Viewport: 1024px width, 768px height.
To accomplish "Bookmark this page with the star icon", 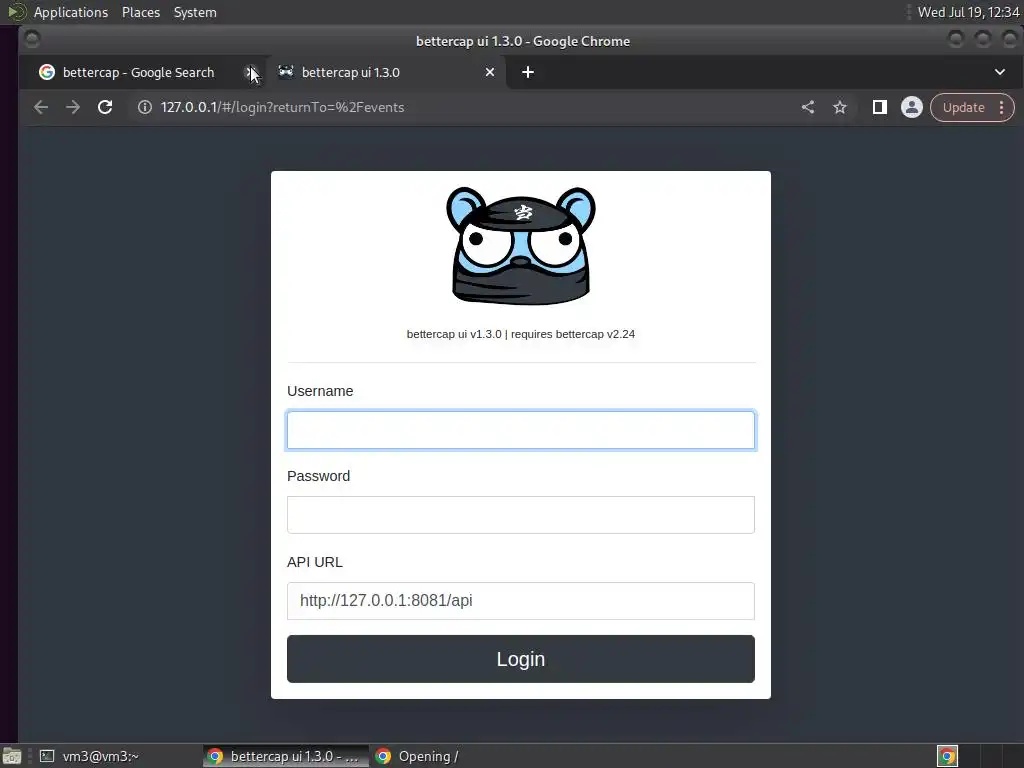I will (x=840, y=107).
